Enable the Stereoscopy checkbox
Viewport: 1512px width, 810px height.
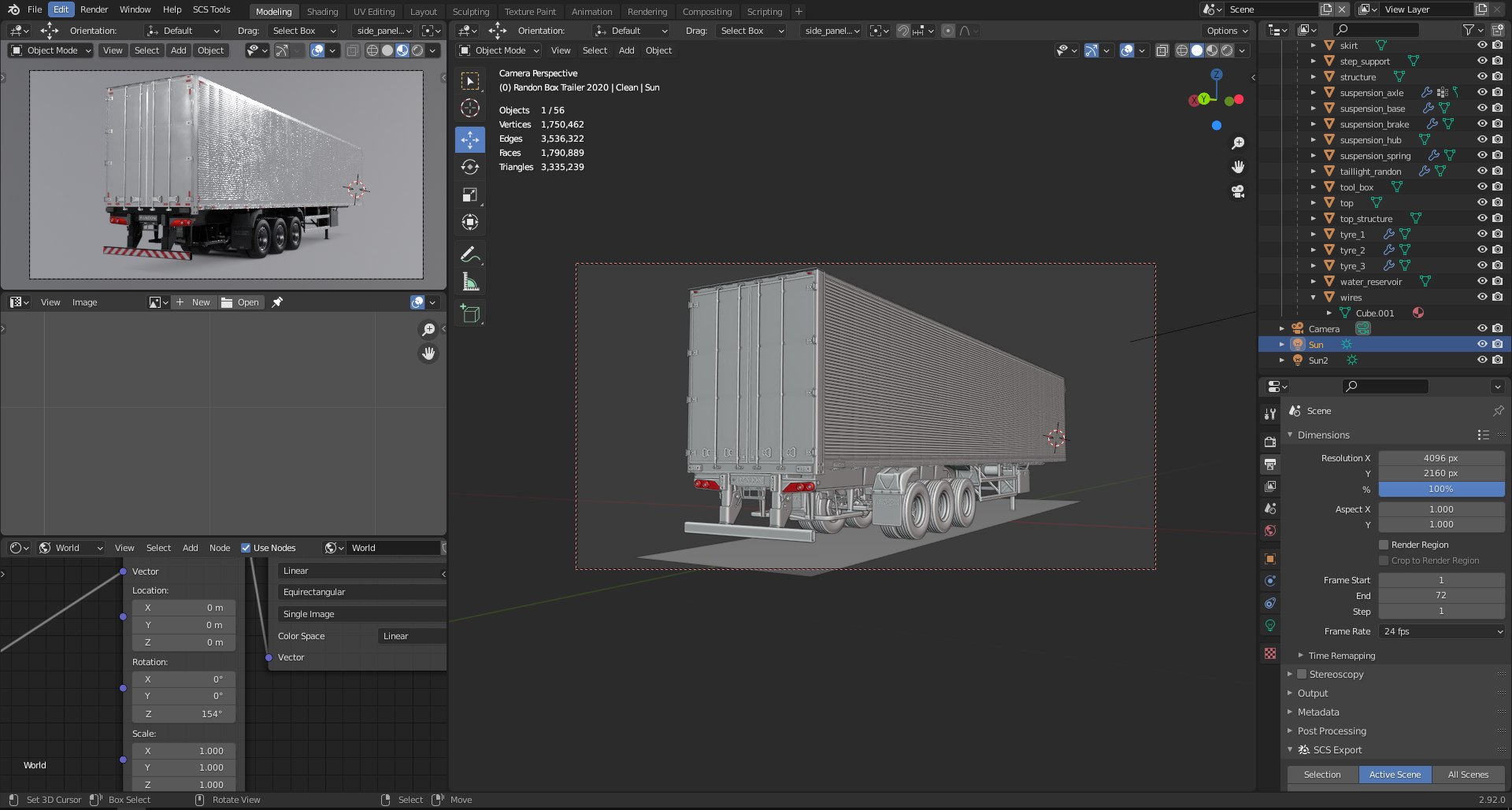click(1302, 674)
